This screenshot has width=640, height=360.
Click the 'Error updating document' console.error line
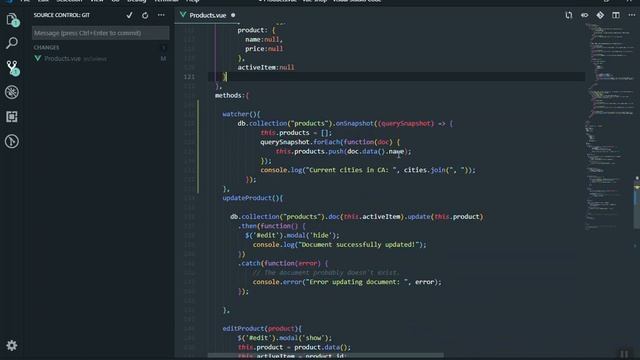pos(347,282)
